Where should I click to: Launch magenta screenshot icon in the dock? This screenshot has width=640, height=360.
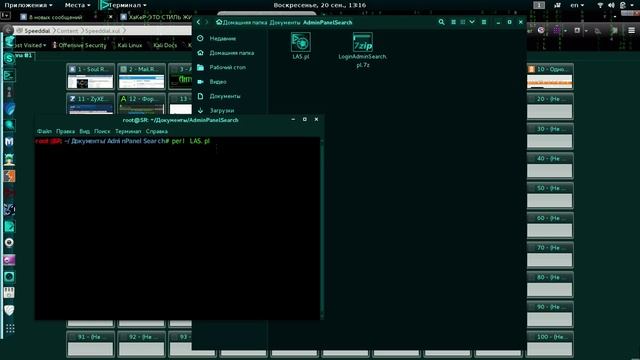coord(9,260)
